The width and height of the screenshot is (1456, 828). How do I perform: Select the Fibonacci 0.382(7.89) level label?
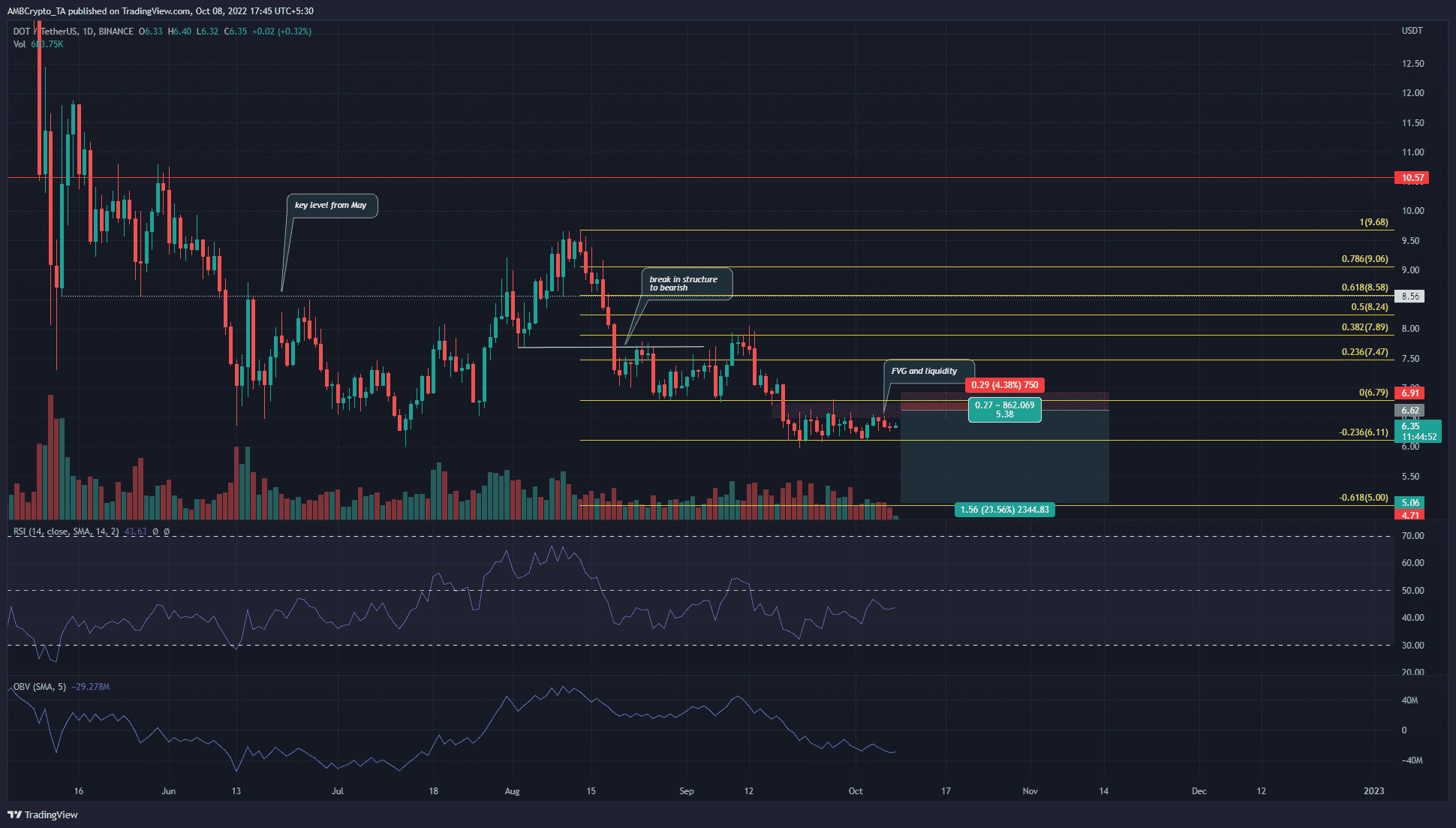tap(1365, 327)
